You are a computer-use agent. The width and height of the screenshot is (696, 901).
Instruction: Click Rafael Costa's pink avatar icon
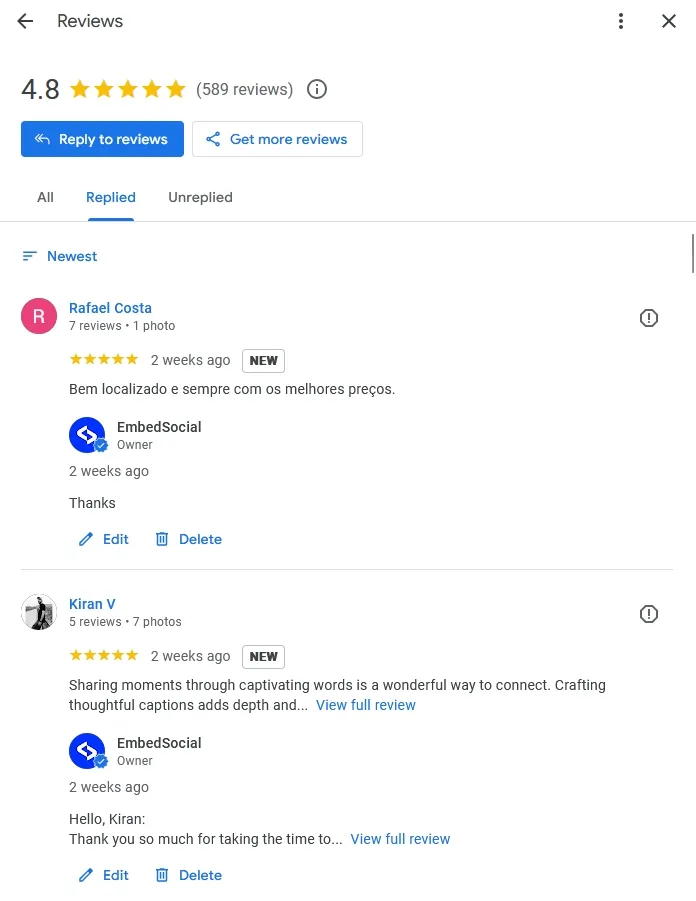[39, 317]
